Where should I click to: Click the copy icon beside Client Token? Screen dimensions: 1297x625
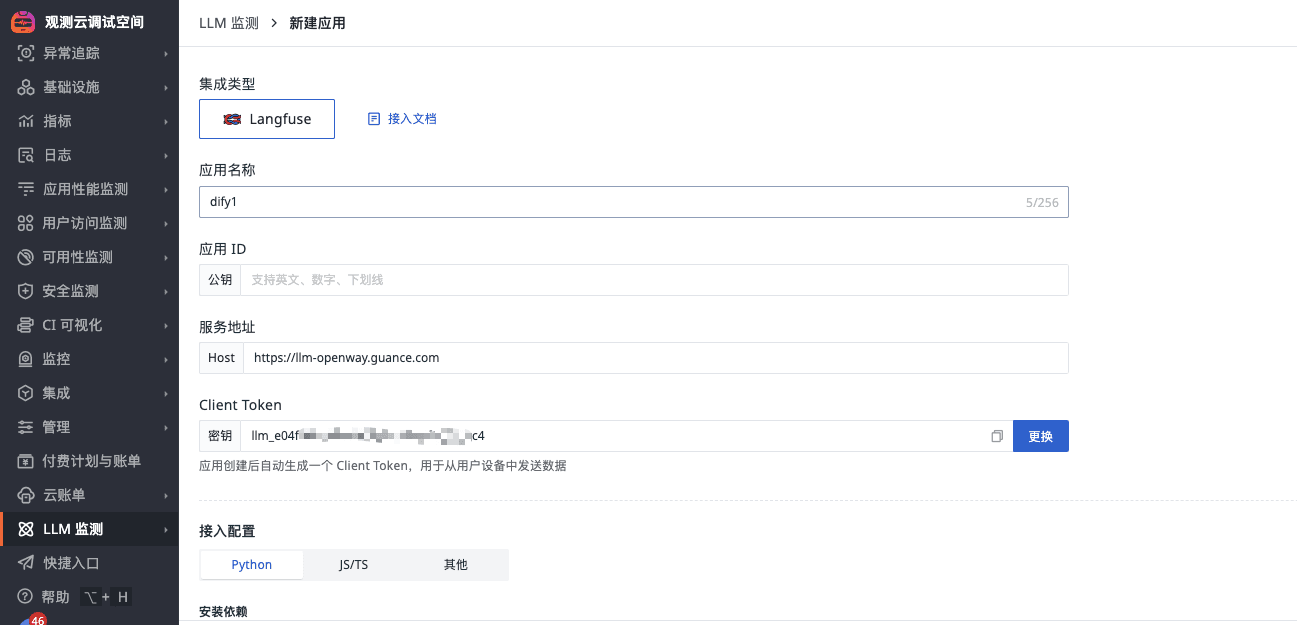pyautogui.click(x=996, y=436)
